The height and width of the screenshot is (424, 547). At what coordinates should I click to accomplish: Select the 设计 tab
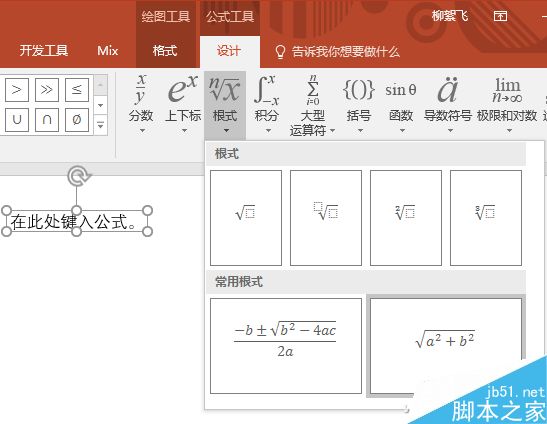[x=229, y=51]
